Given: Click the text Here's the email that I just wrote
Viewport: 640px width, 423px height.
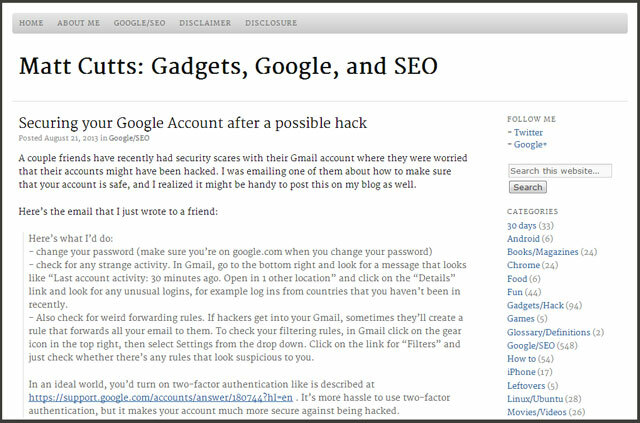Looking at the screenshot, I should coord(118,212).
